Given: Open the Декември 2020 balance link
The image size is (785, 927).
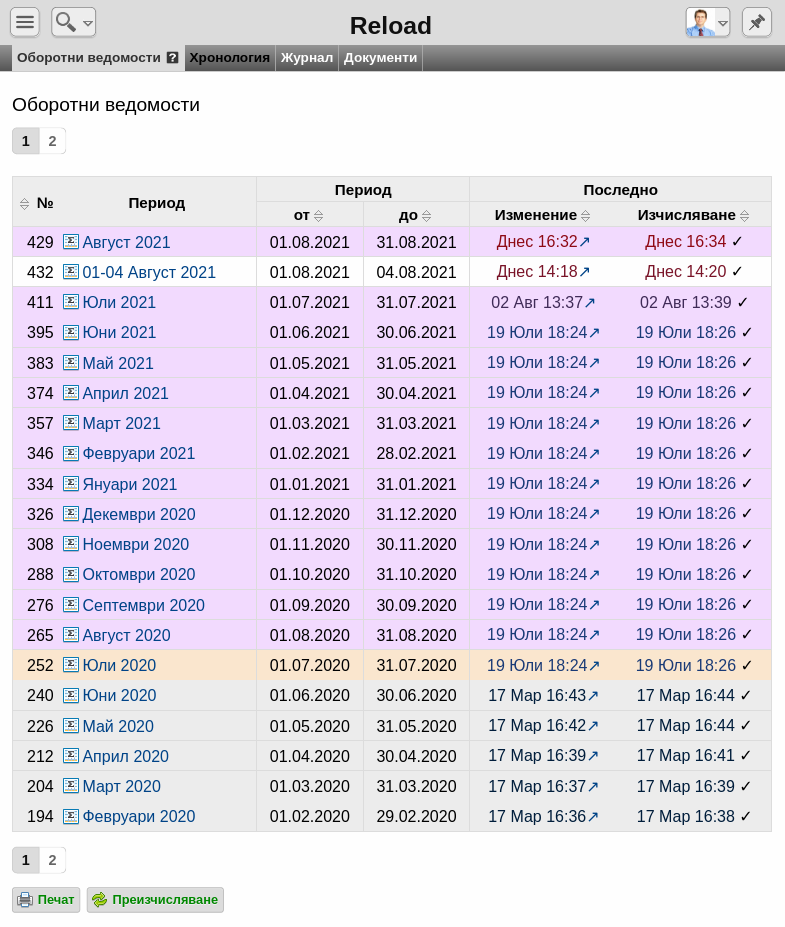Looking at the screenshot, I should [x=139, y=514].
